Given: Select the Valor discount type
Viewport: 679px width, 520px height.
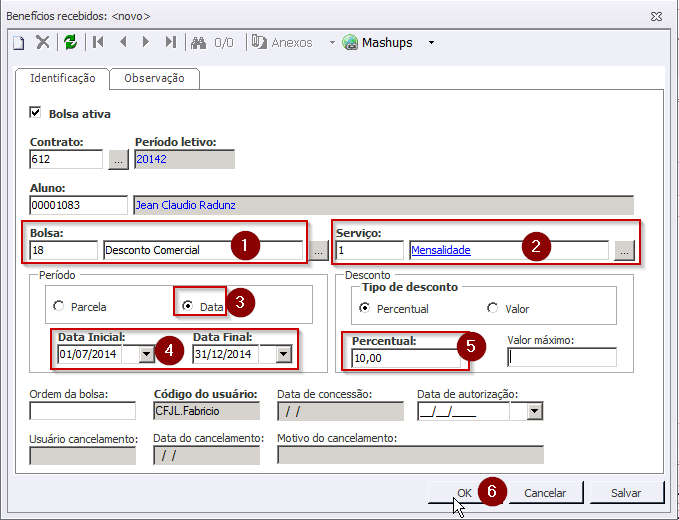Looking at the screenshot, I should pyautogui.click(x=492, y=308).
